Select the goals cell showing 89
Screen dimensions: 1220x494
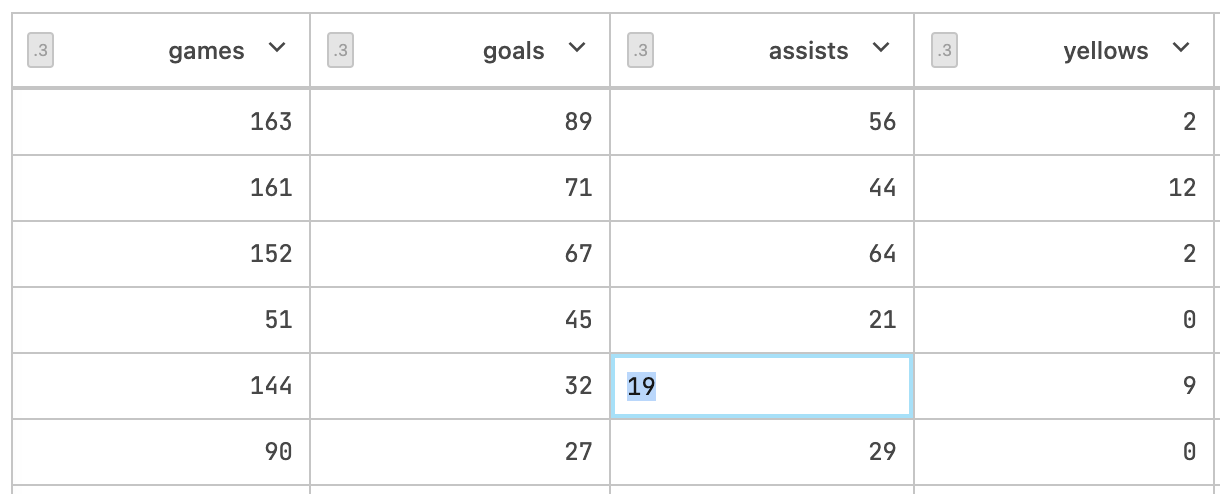578,122
